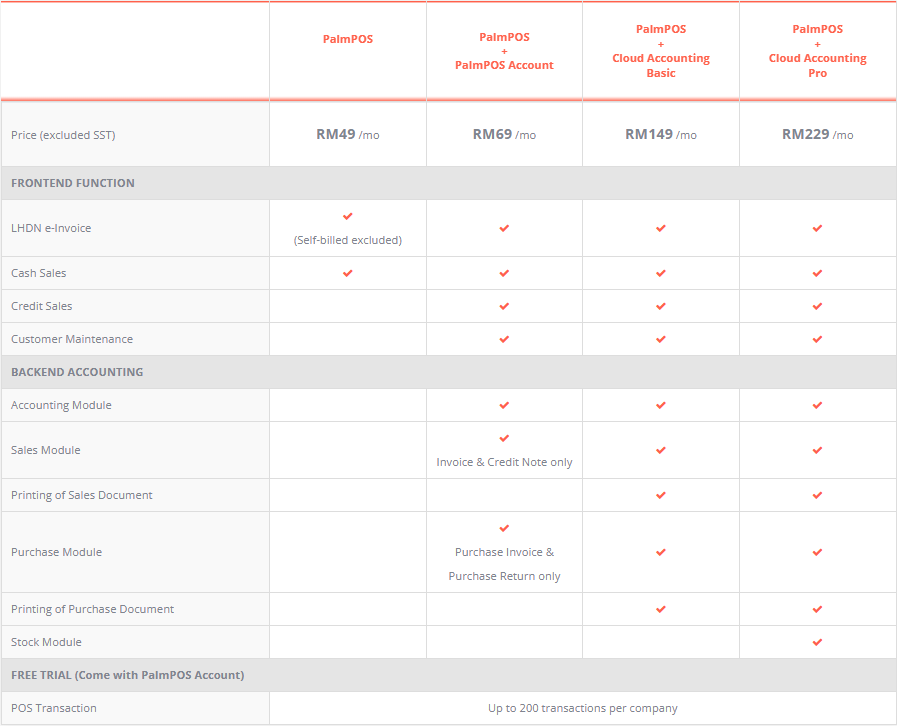Click Cash Sales checkmark under PalmPOS column
This screenshot has height=726, width=897.
(x=348, y=273)
